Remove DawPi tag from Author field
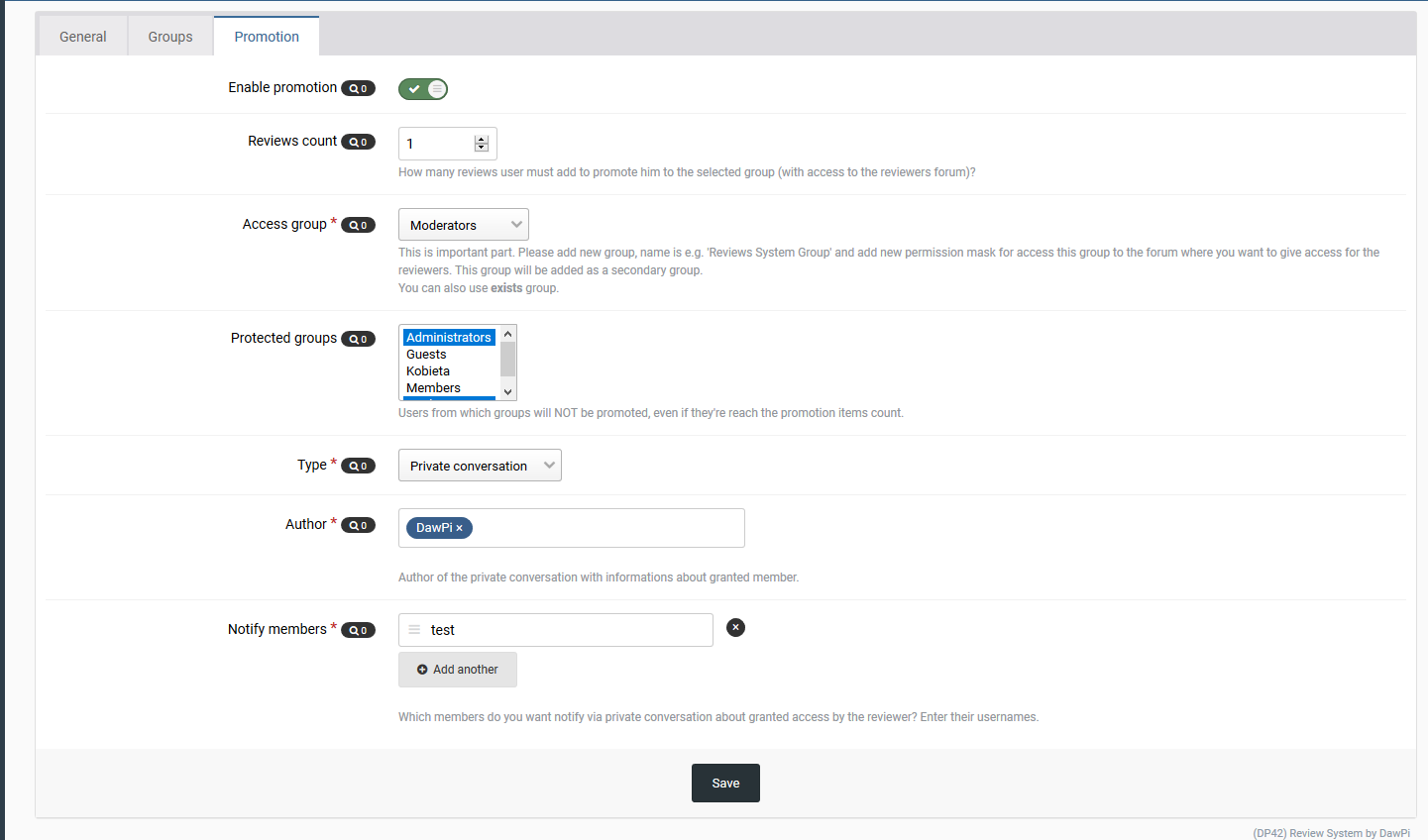Screen dimensions: 1428x840 [x=460, y=528]
